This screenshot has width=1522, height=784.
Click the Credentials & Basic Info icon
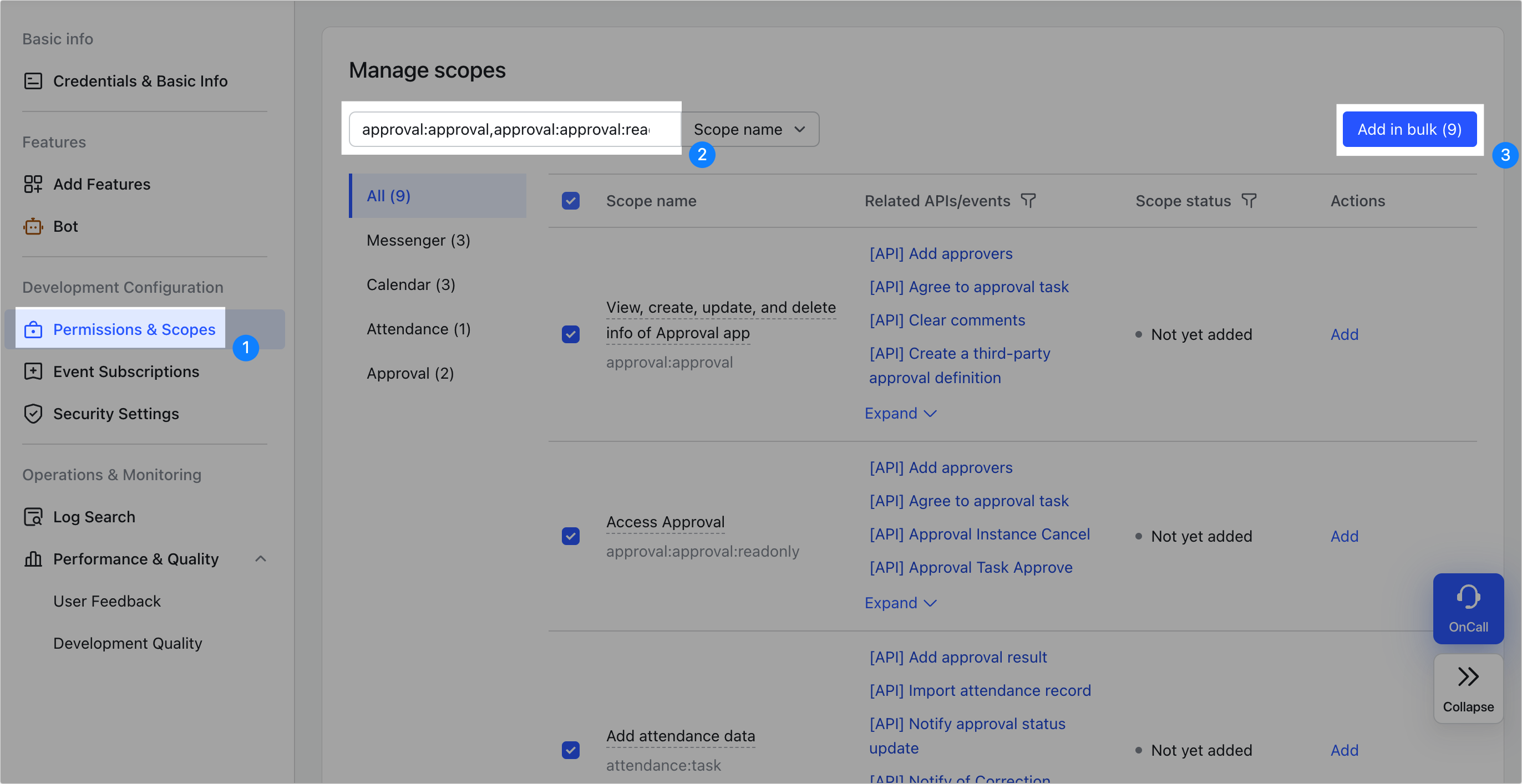click(33, 81)
